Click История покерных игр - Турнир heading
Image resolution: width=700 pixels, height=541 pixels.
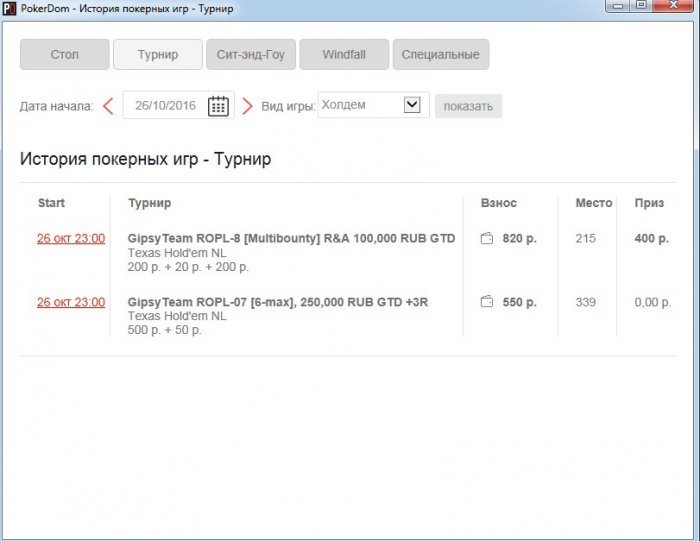145,159
